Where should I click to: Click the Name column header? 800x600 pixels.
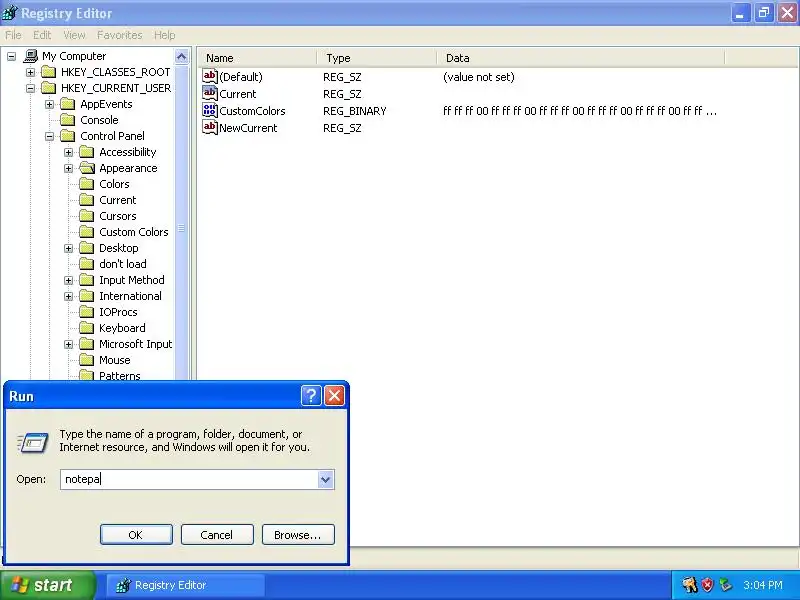[x=257, y=58]
